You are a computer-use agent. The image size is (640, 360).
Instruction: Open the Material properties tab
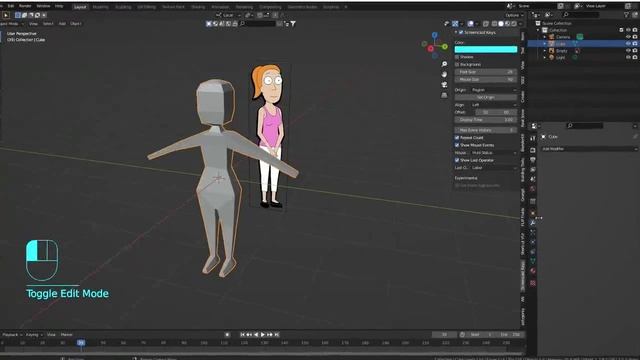pyautogui.click(x=533, y=271)
